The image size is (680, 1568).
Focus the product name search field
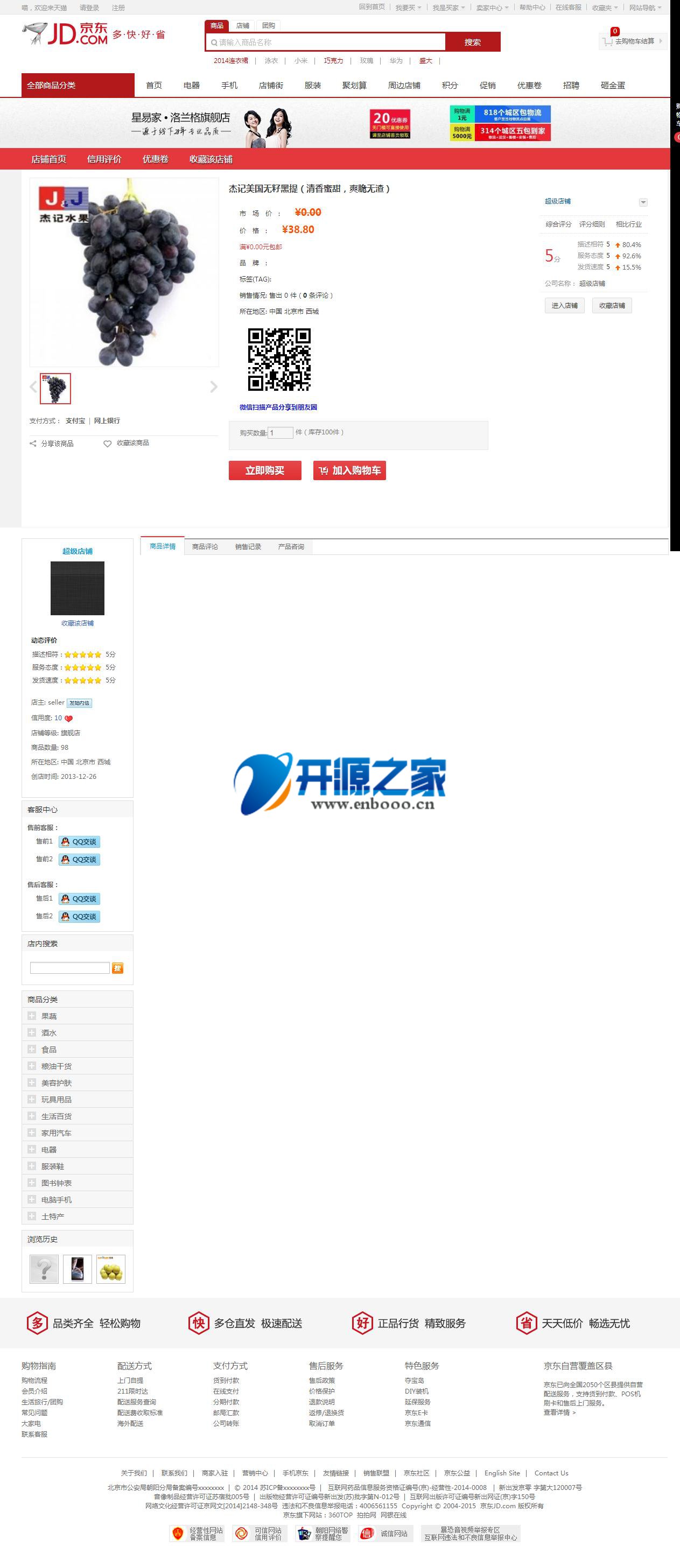[x=326, y=42]
